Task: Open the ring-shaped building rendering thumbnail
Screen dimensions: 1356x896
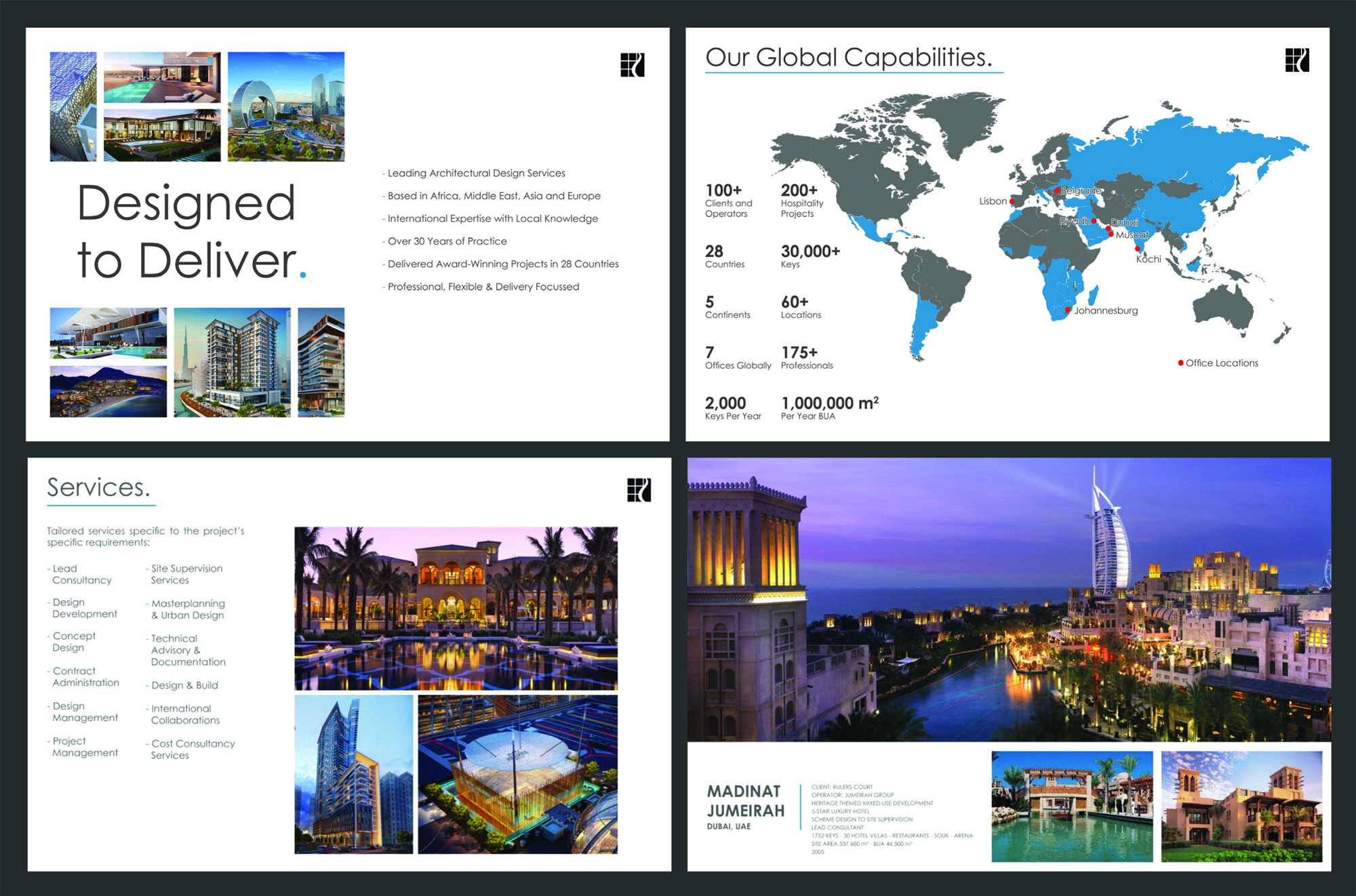Action: [285, 106]
